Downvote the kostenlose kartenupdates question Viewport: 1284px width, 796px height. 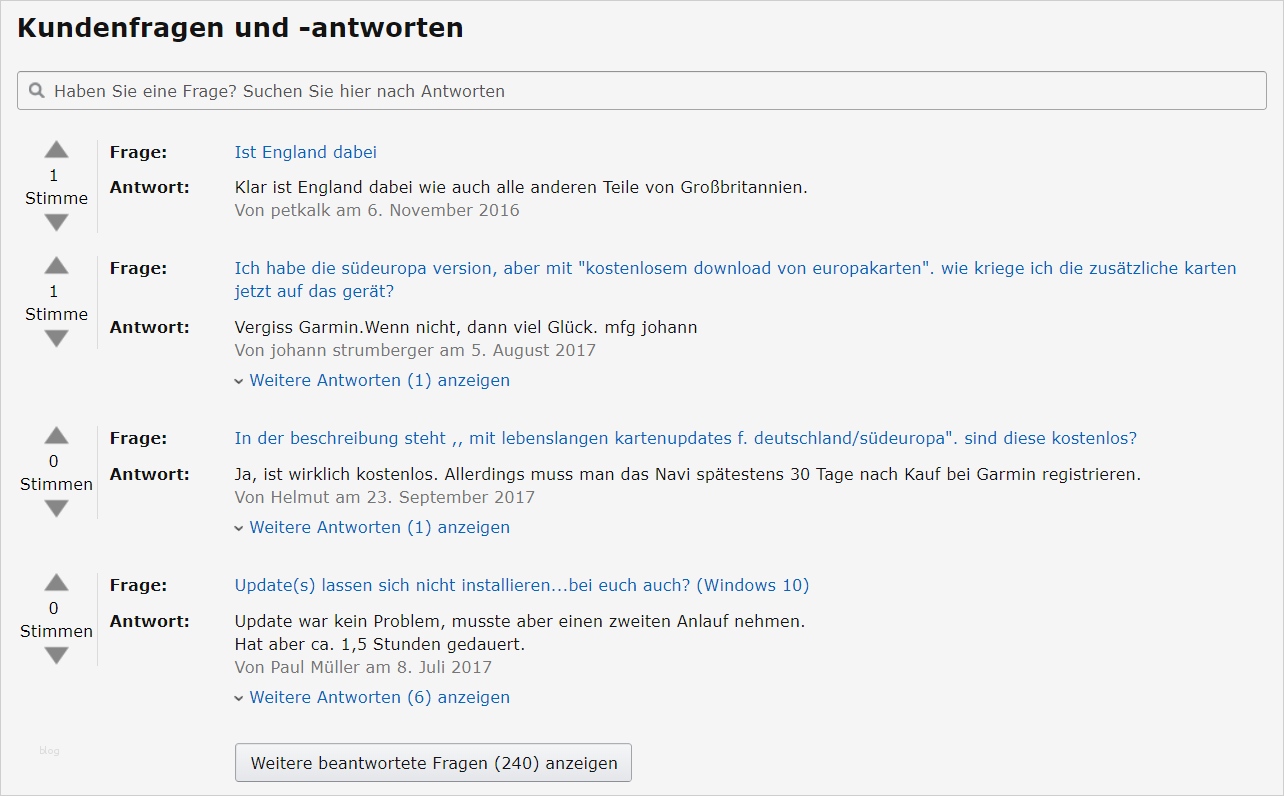coord(56,508)
